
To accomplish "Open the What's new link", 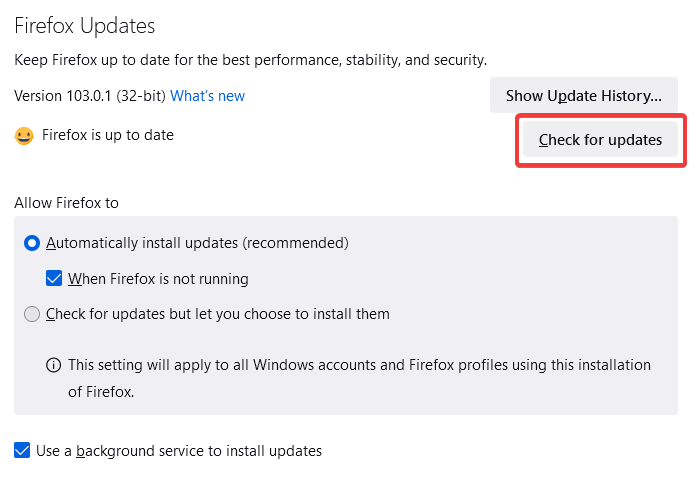I will [x=207, y=96].
